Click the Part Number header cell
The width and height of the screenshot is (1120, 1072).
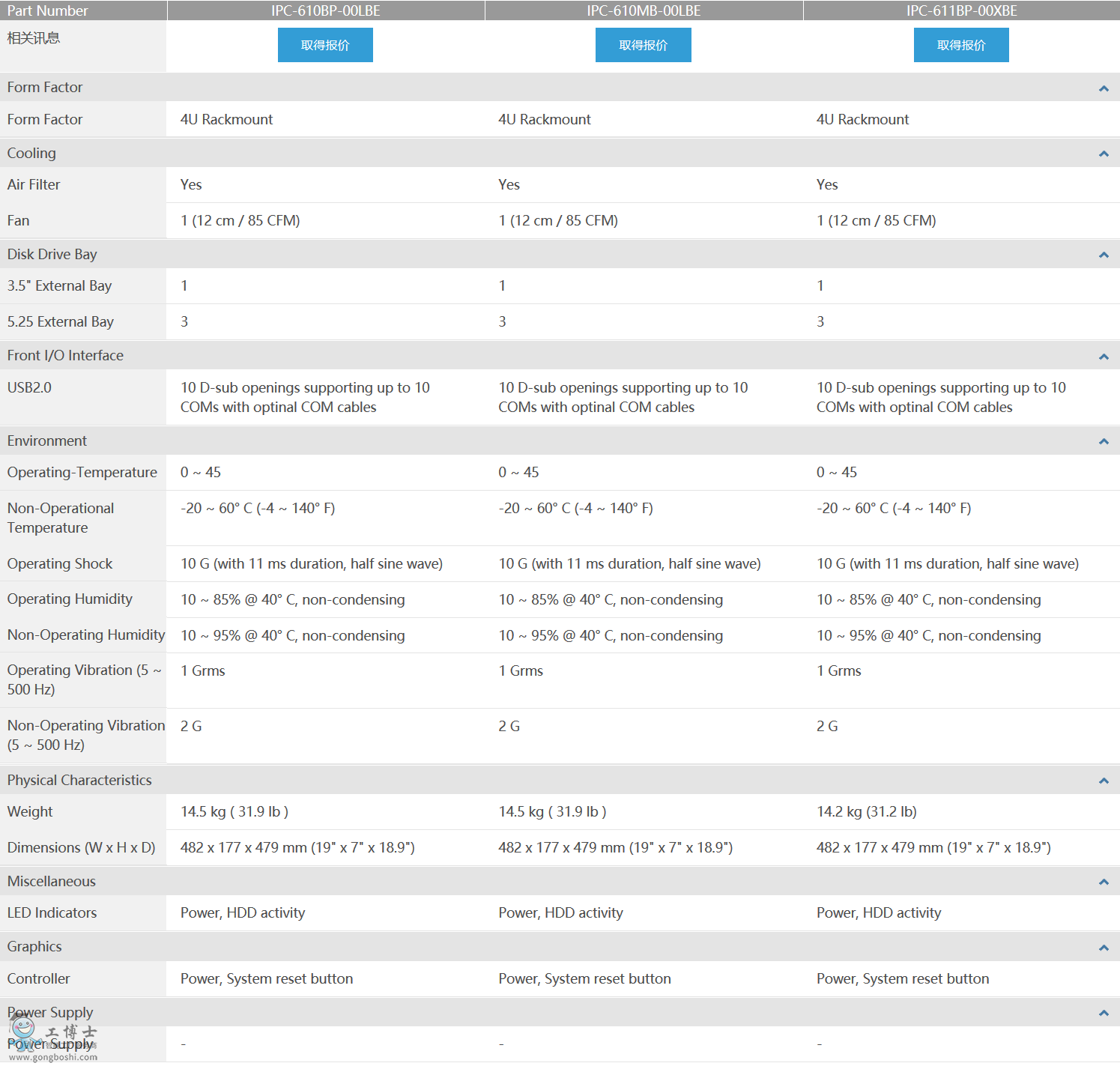[x=48, y=10]
